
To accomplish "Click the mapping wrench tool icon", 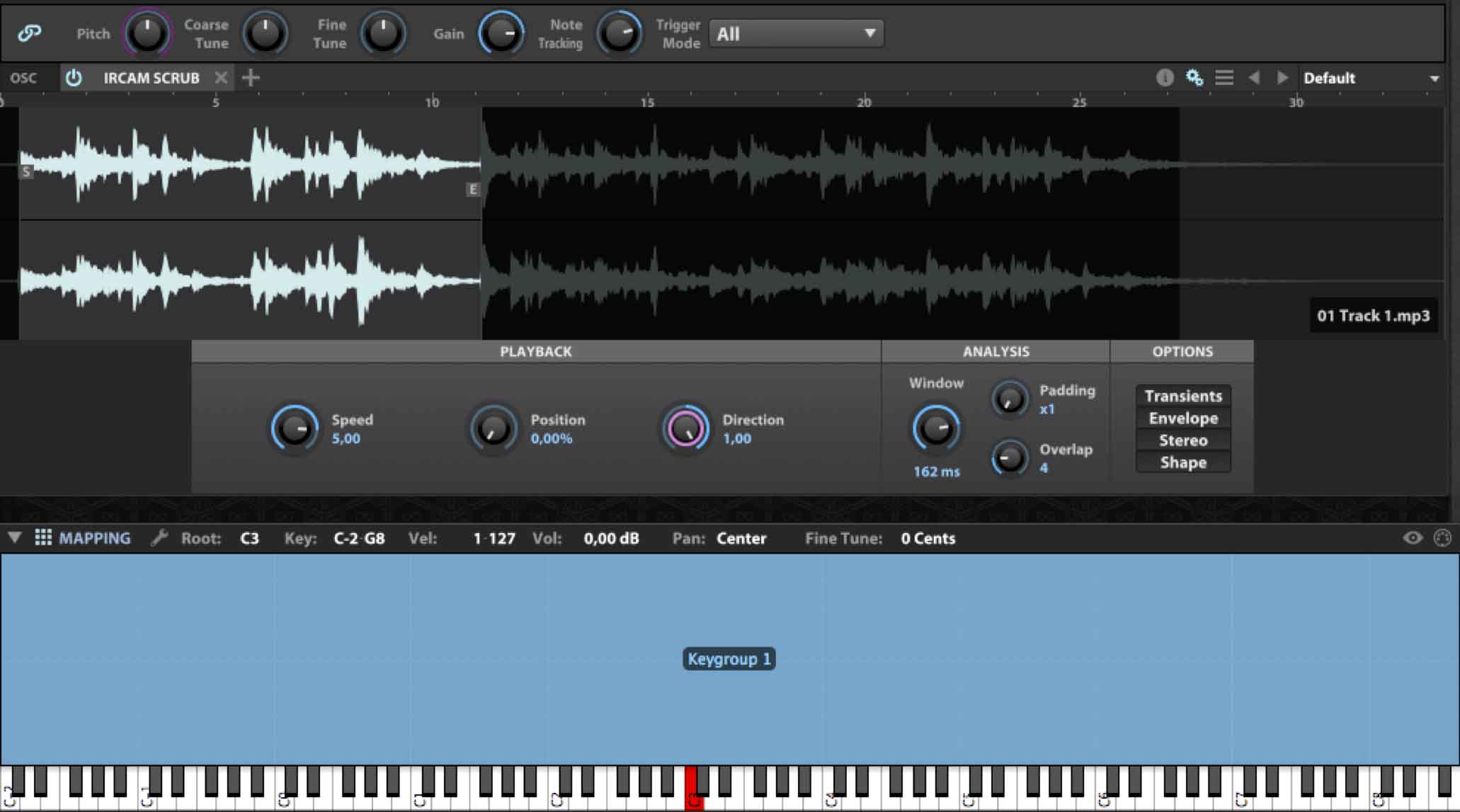I will [x=159, y=538].
